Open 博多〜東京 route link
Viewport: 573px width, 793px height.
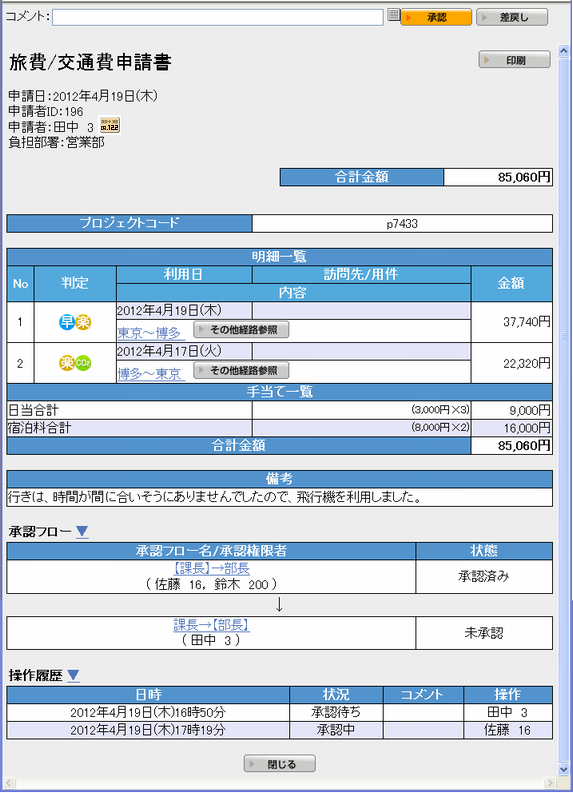tap(149, 374)
